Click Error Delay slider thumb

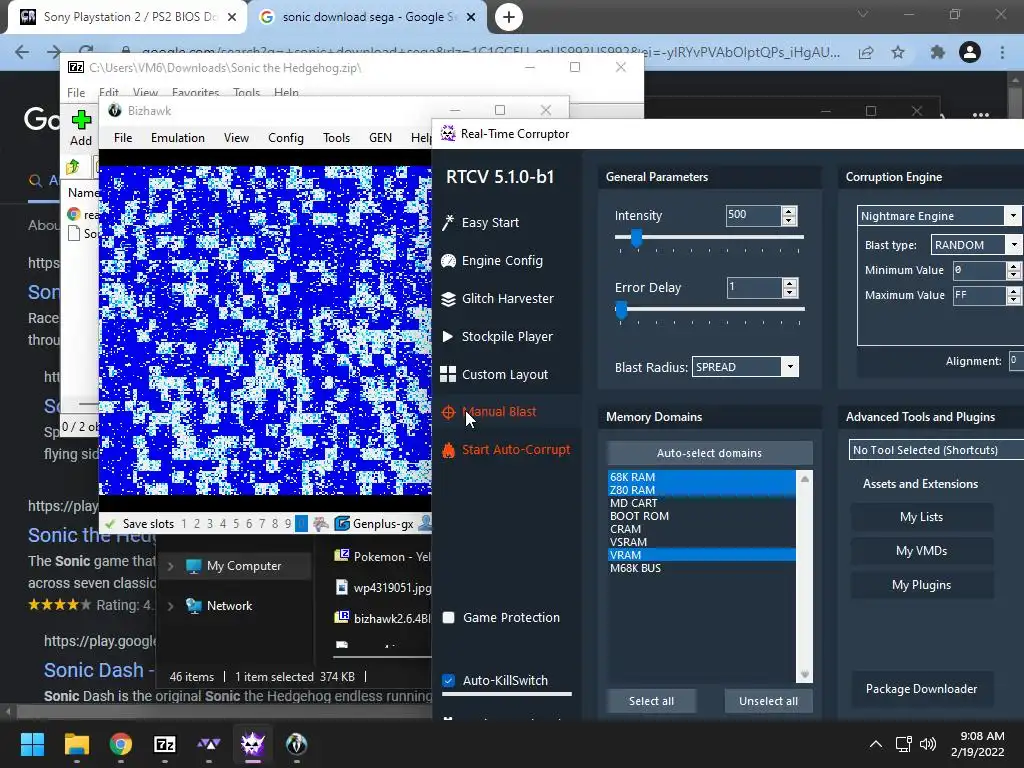621,311
